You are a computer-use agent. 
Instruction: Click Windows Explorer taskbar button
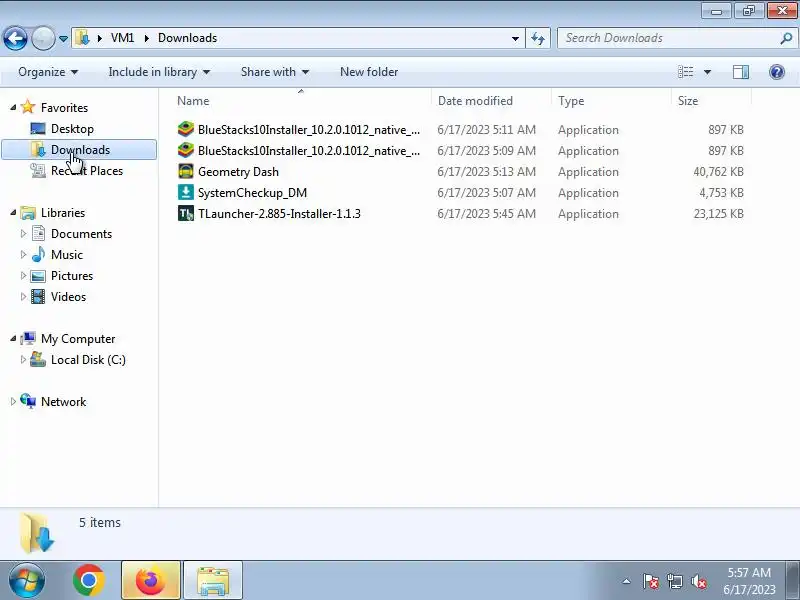[212, 580]
